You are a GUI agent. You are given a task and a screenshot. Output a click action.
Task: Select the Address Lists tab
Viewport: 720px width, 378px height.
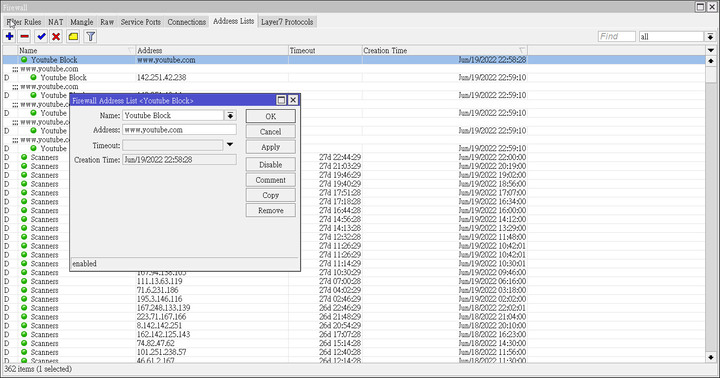point(233,21)
